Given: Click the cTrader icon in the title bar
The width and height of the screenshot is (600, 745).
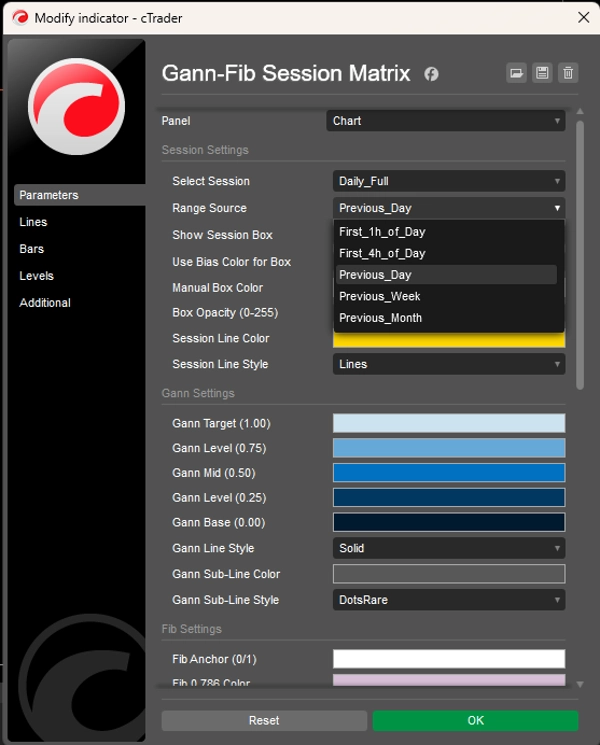Looking at the screenshot, I should point(18,17).
